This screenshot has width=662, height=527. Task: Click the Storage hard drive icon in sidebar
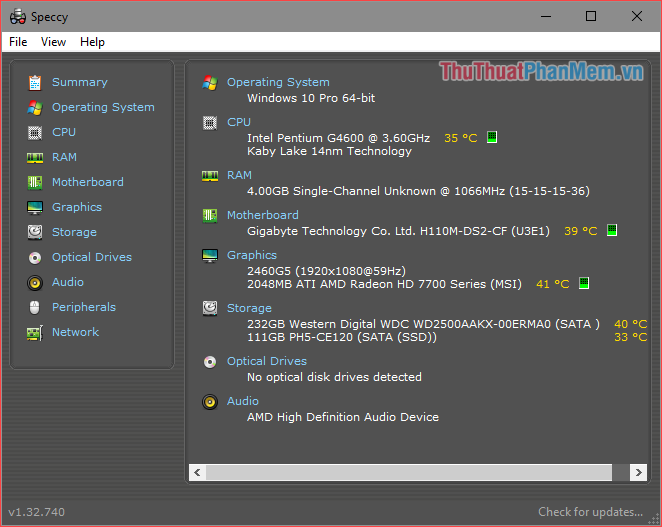click(x=35, y=232)
